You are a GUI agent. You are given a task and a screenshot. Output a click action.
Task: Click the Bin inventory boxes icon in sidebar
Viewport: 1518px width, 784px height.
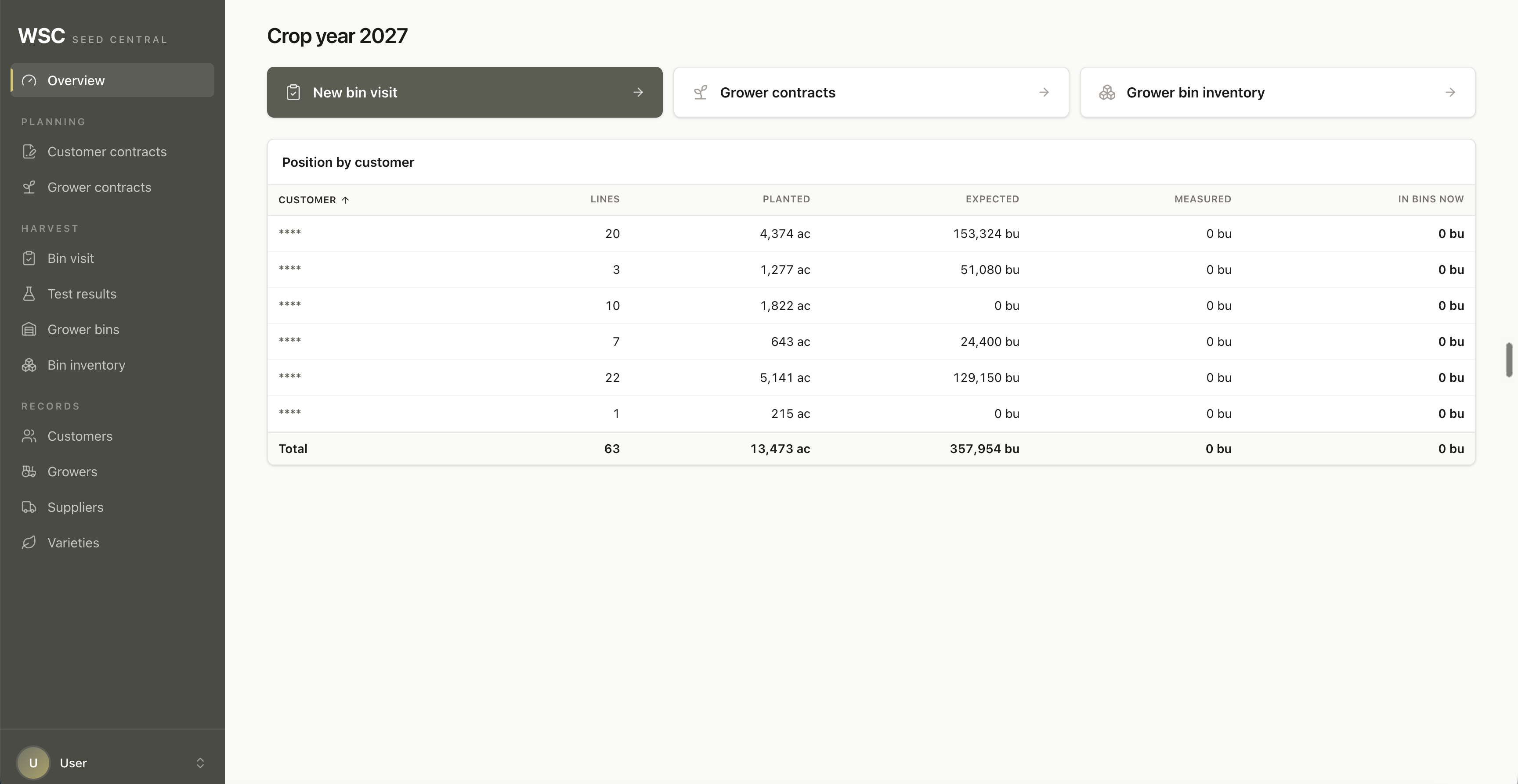29,365
